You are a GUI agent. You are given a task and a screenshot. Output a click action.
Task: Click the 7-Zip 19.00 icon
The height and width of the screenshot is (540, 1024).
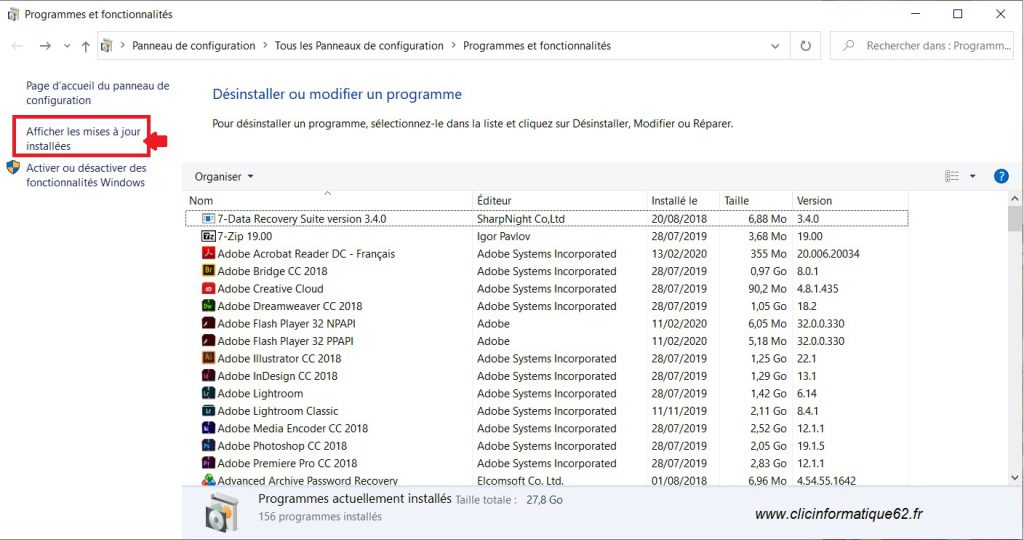coord(208,236)
